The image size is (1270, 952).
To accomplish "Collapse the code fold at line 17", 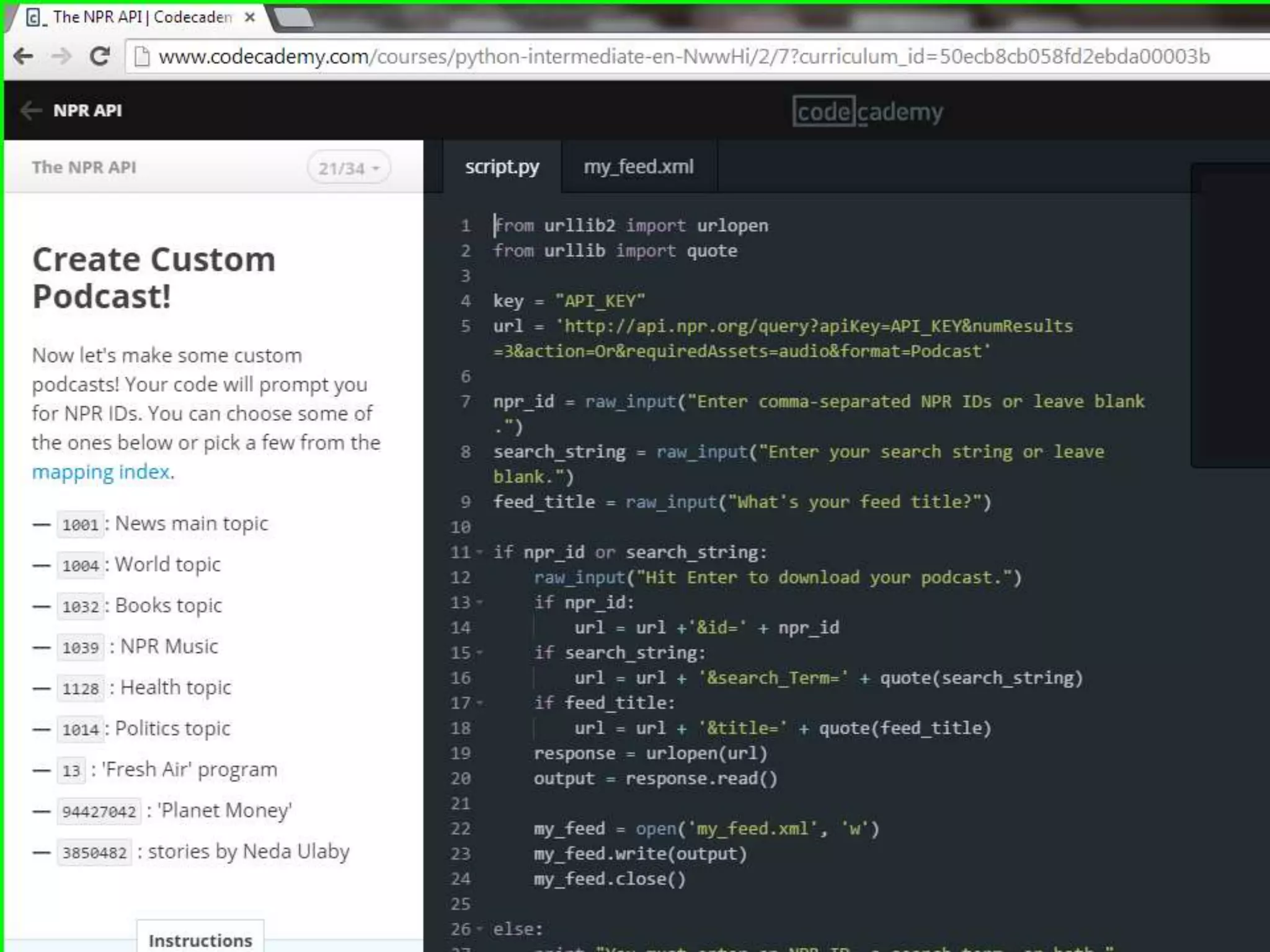I will coord(479,703).
